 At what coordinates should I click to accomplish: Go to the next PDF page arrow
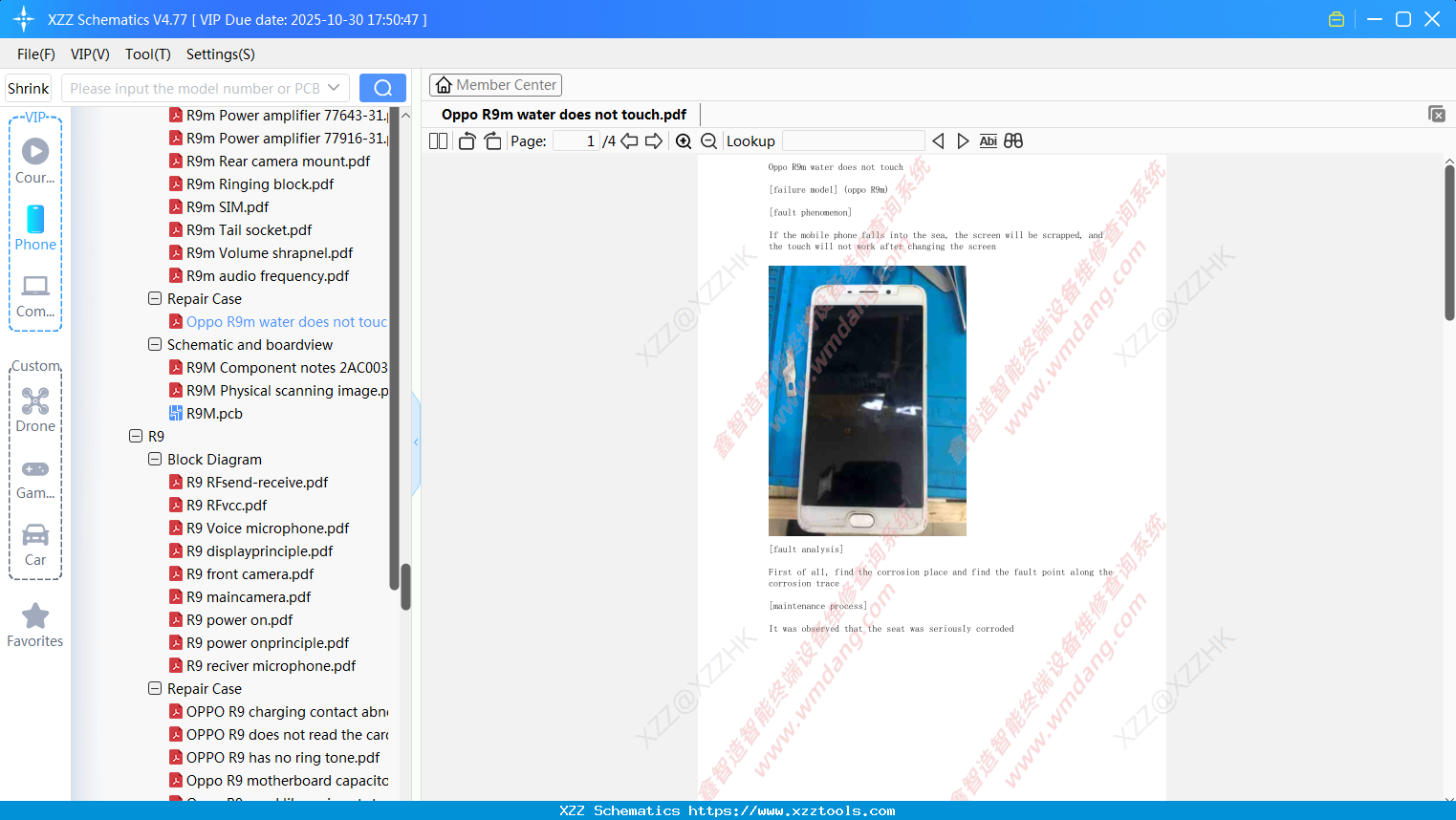tap(654, 141)
